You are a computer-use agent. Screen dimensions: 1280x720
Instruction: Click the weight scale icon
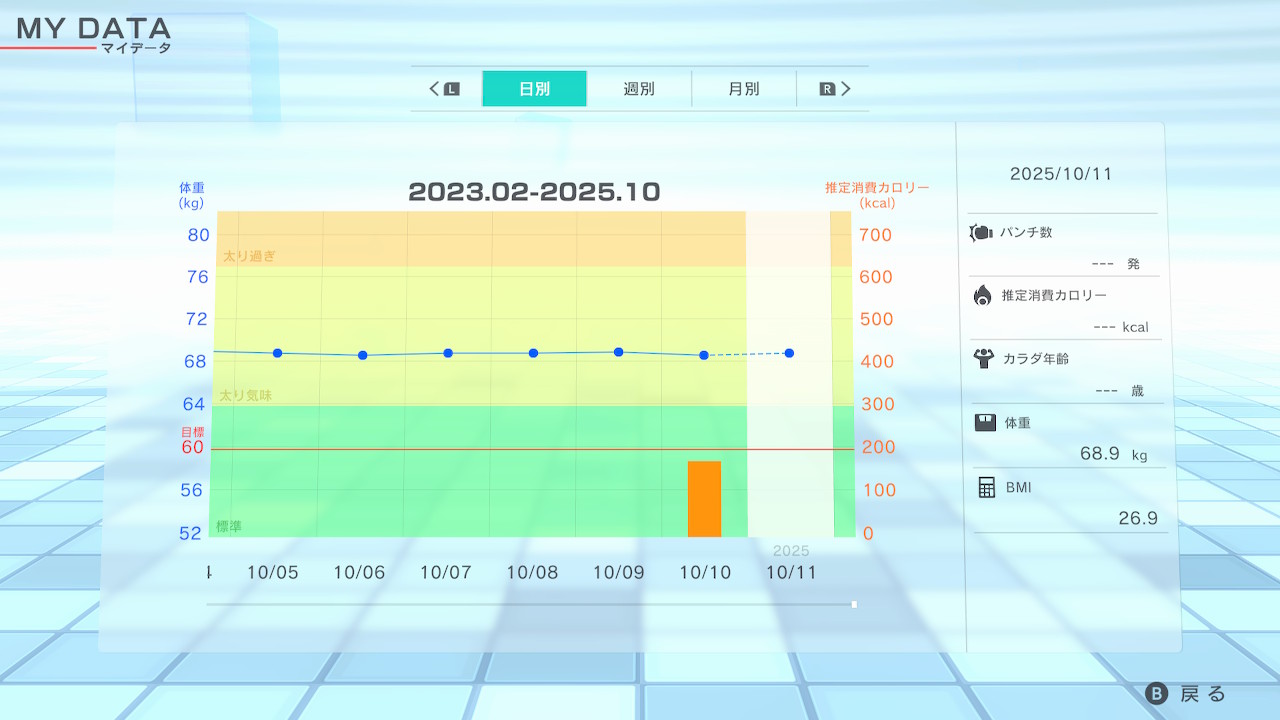[x=985, y=423]
